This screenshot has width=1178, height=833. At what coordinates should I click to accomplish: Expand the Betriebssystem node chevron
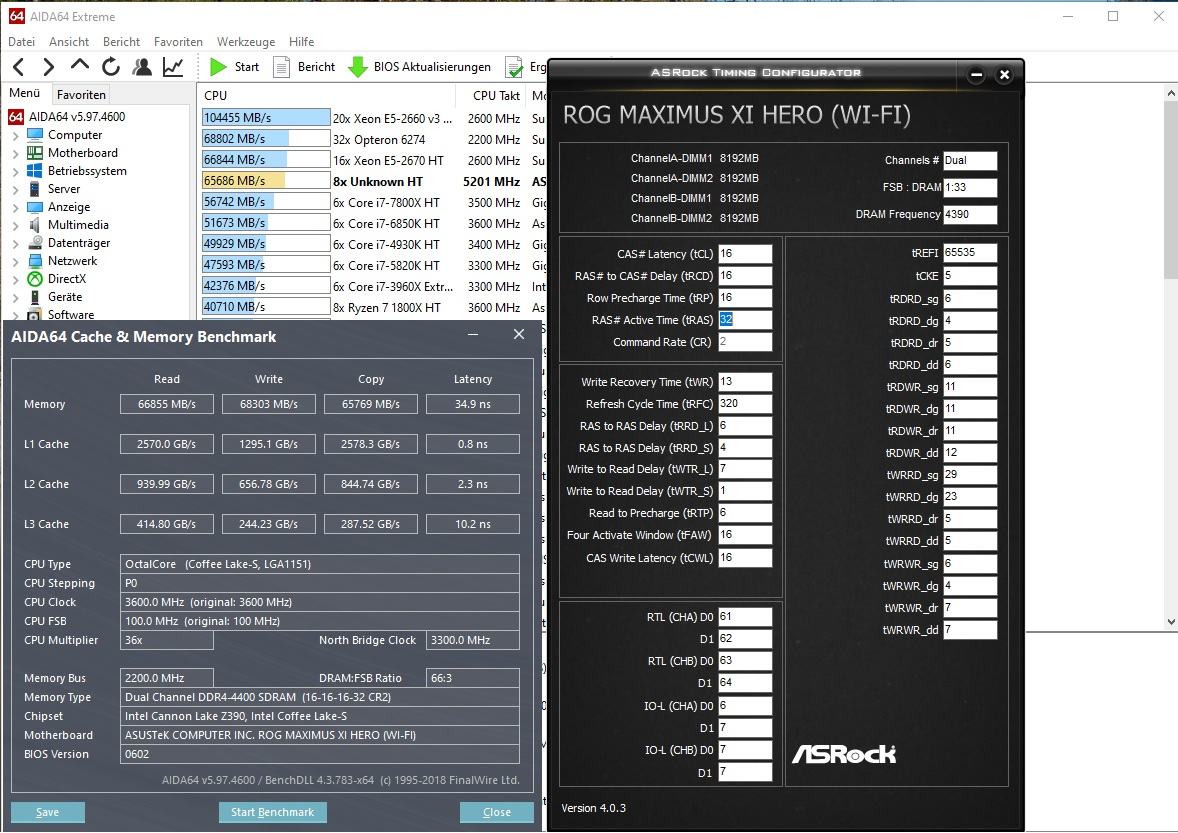(x=16, y=171)
